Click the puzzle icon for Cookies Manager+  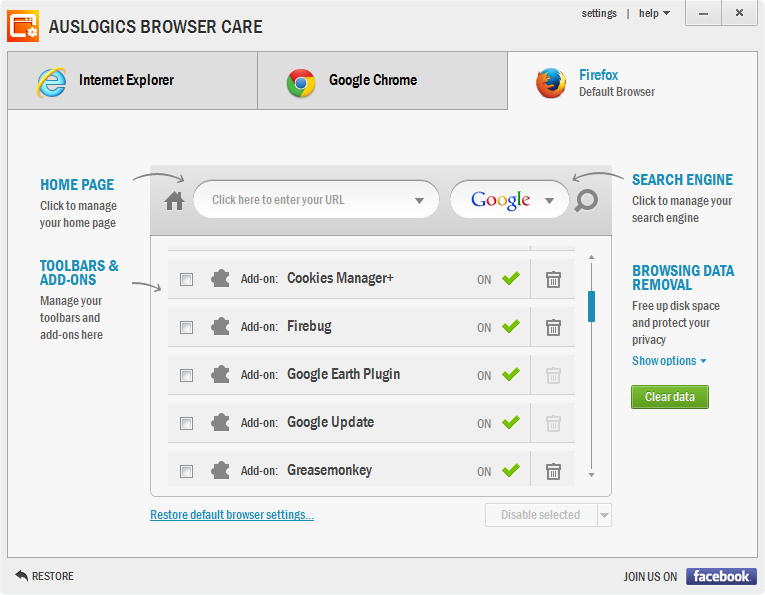(x=220, y=278)
